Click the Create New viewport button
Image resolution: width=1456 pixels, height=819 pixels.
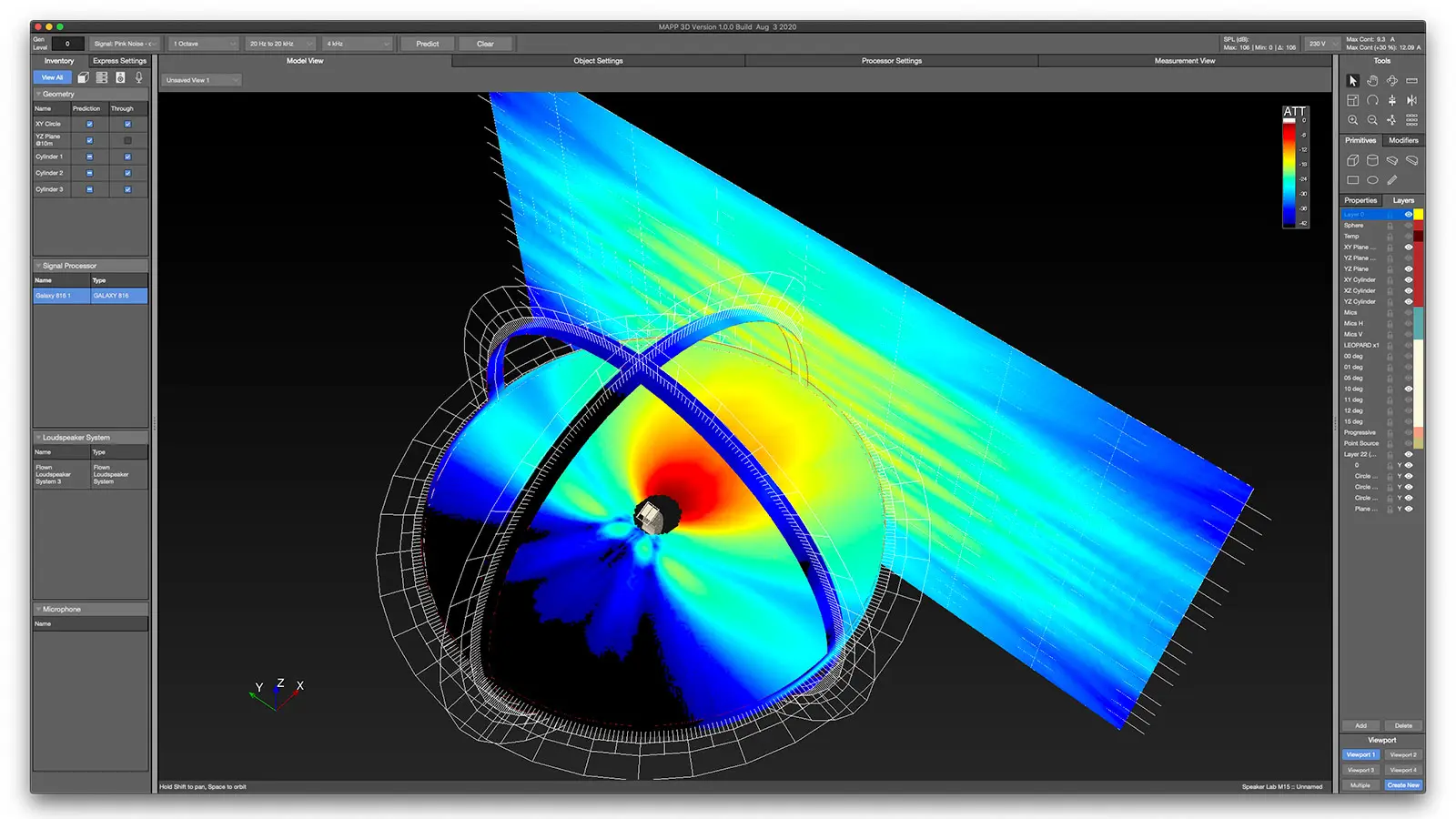click(1403, 784)
